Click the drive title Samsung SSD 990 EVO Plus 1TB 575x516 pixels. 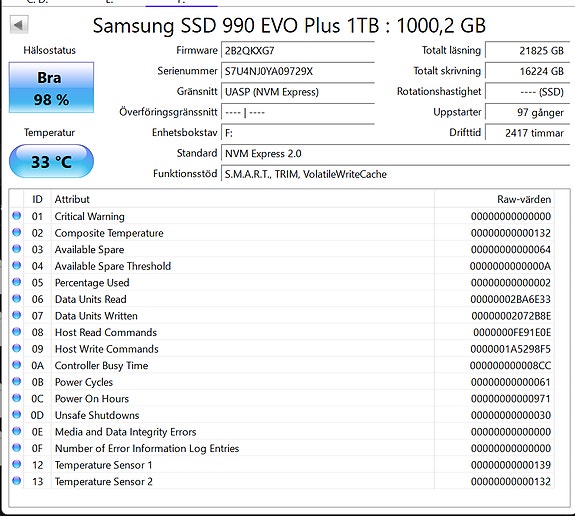coord(236,26)
